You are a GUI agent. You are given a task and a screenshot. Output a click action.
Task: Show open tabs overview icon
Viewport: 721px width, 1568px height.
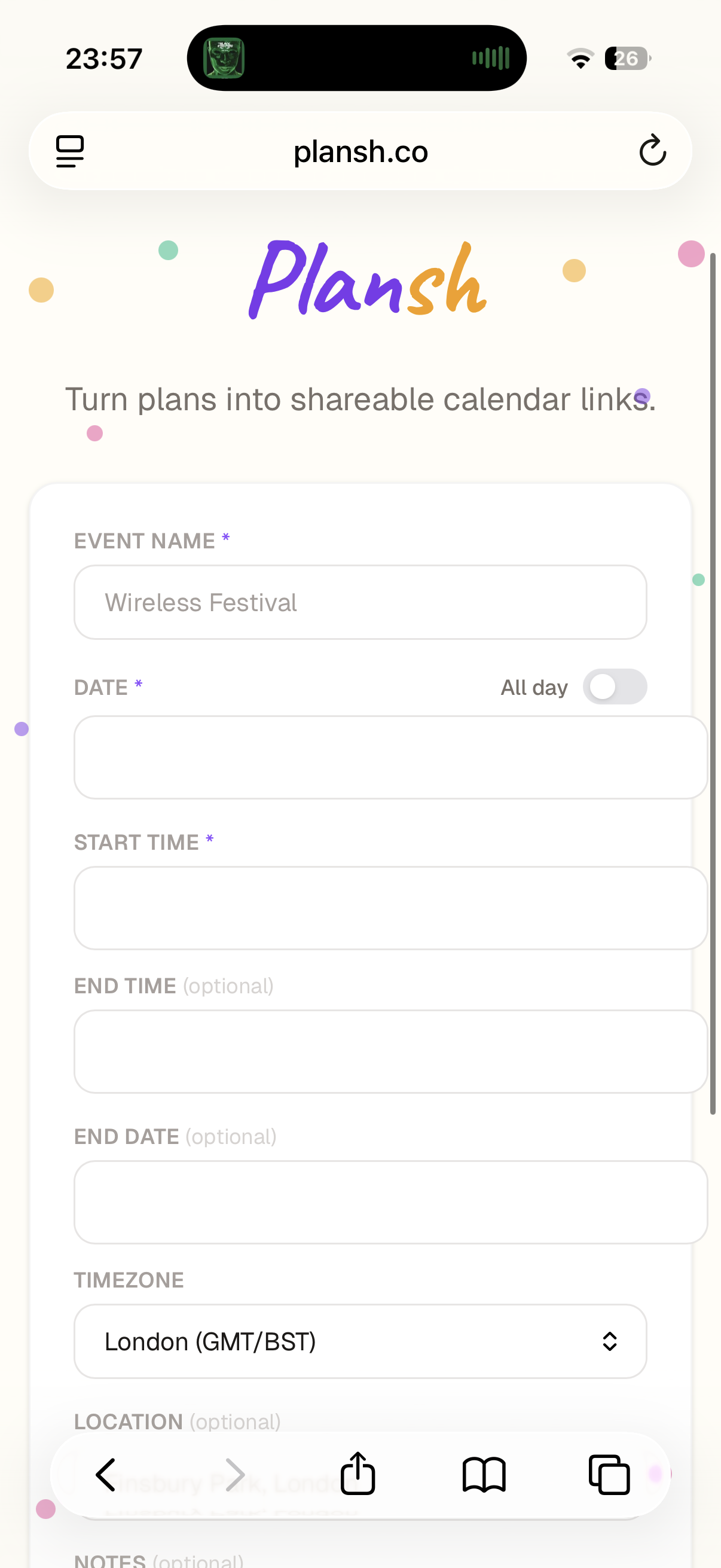[609, 1474]
